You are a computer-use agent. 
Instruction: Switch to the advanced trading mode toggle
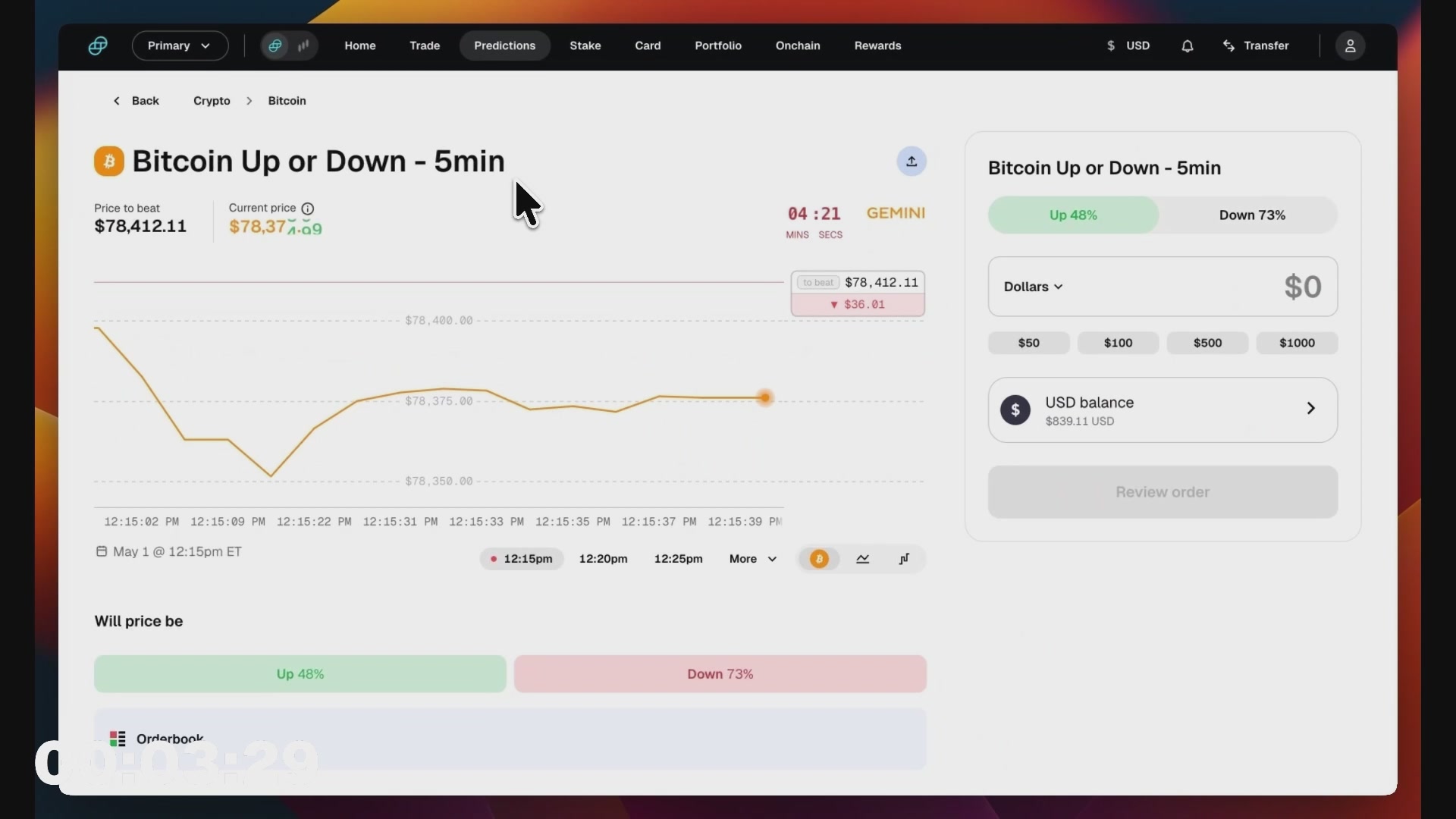[x=303, y=46]
